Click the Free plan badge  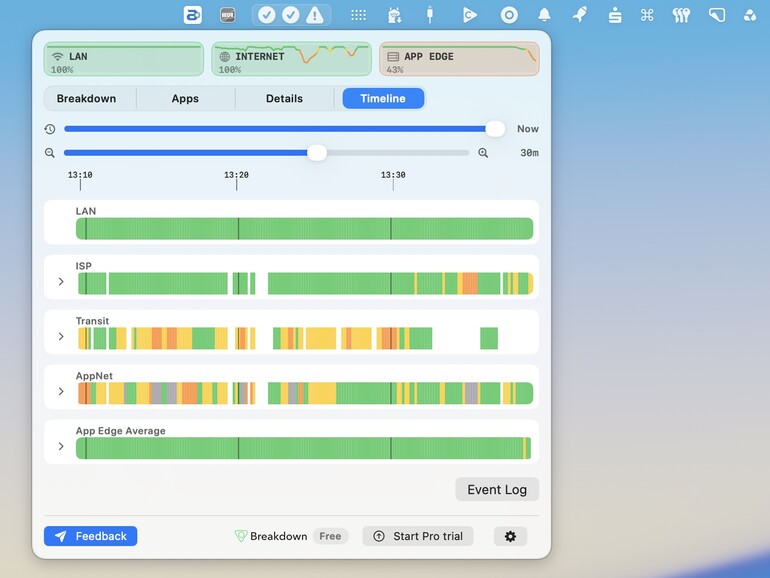tap(330, 536)
